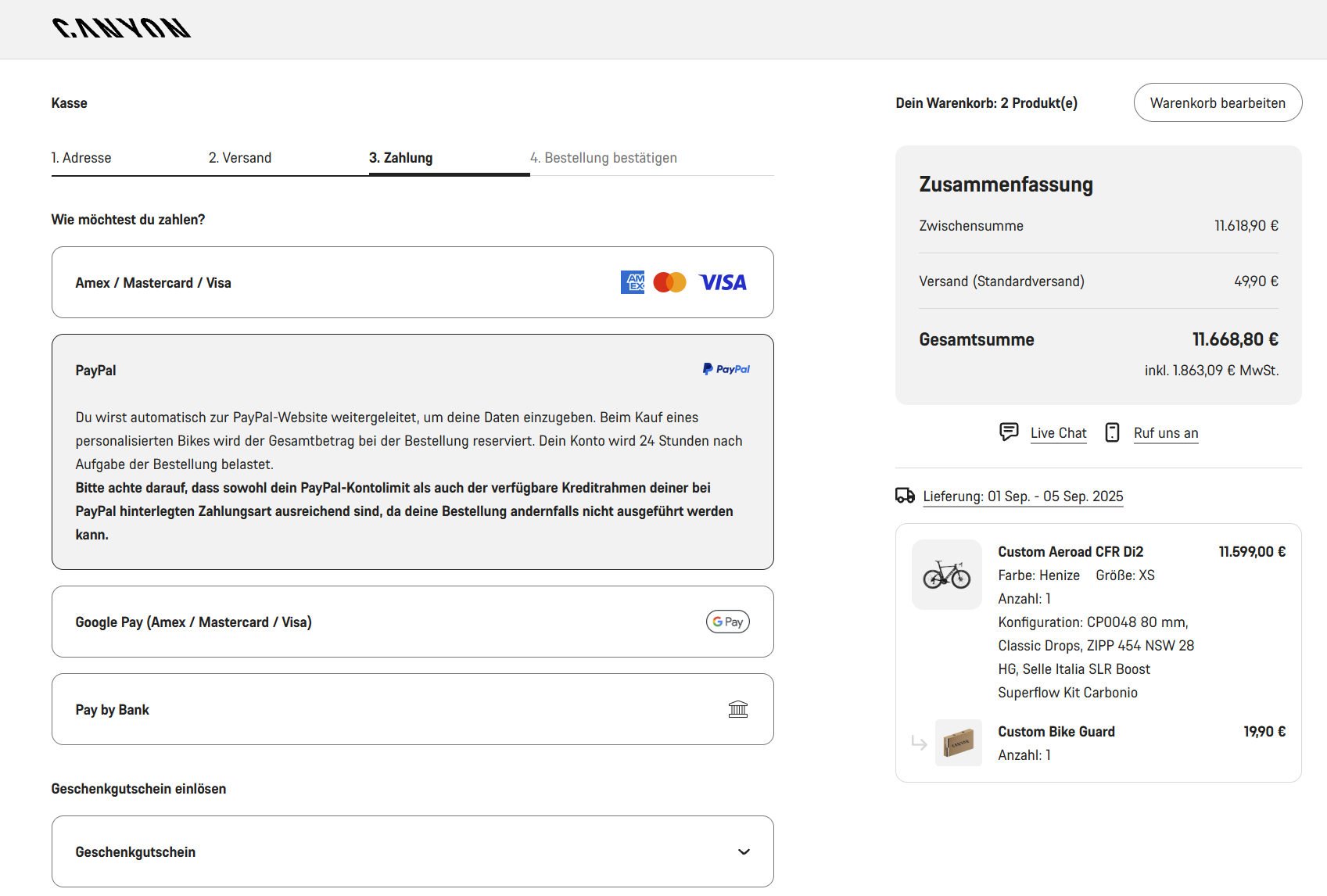
Task: Click the Warenkorb bearbeiten button
Action: tap(1218, 102)
